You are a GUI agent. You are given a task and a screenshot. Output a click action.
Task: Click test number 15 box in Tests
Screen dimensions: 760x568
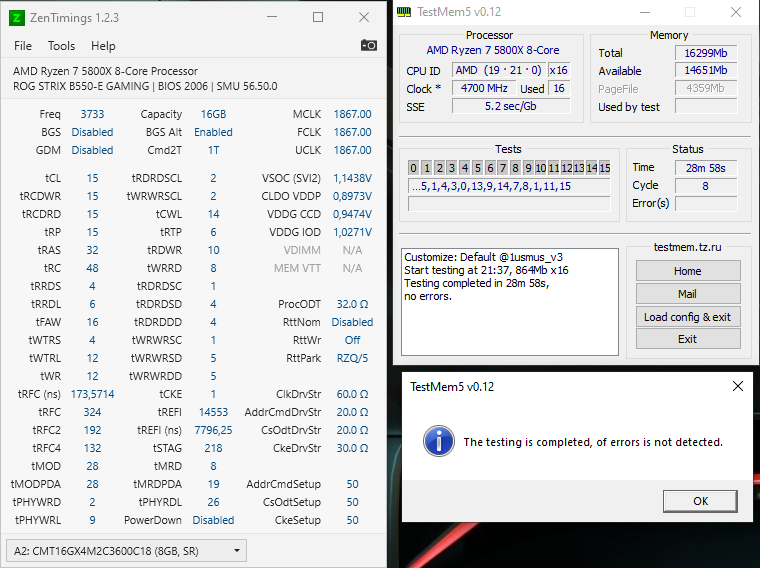point(604,168)
